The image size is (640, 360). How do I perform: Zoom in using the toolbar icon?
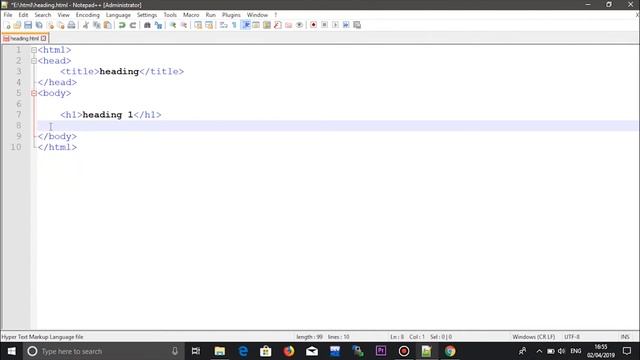(173, 25)
